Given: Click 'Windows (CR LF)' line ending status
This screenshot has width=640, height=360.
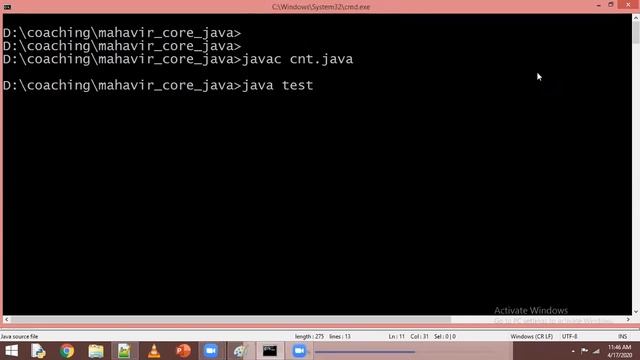Looking at the screenshot, I should [x=531, y=337].
